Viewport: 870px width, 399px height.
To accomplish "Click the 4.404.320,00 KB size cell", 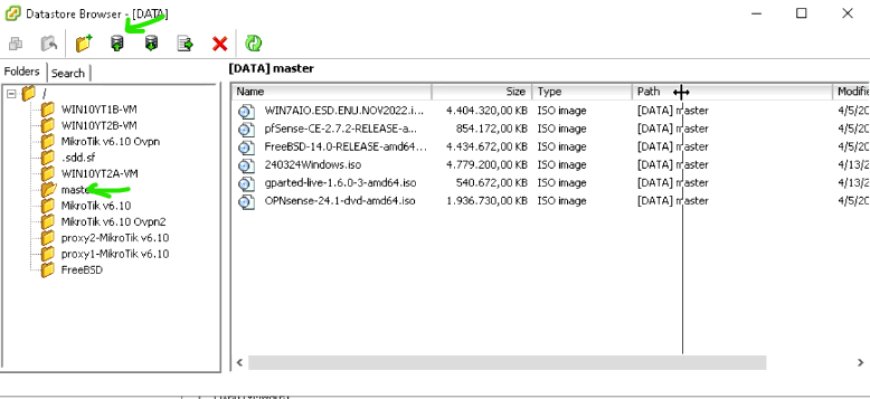I will (486, 111).
